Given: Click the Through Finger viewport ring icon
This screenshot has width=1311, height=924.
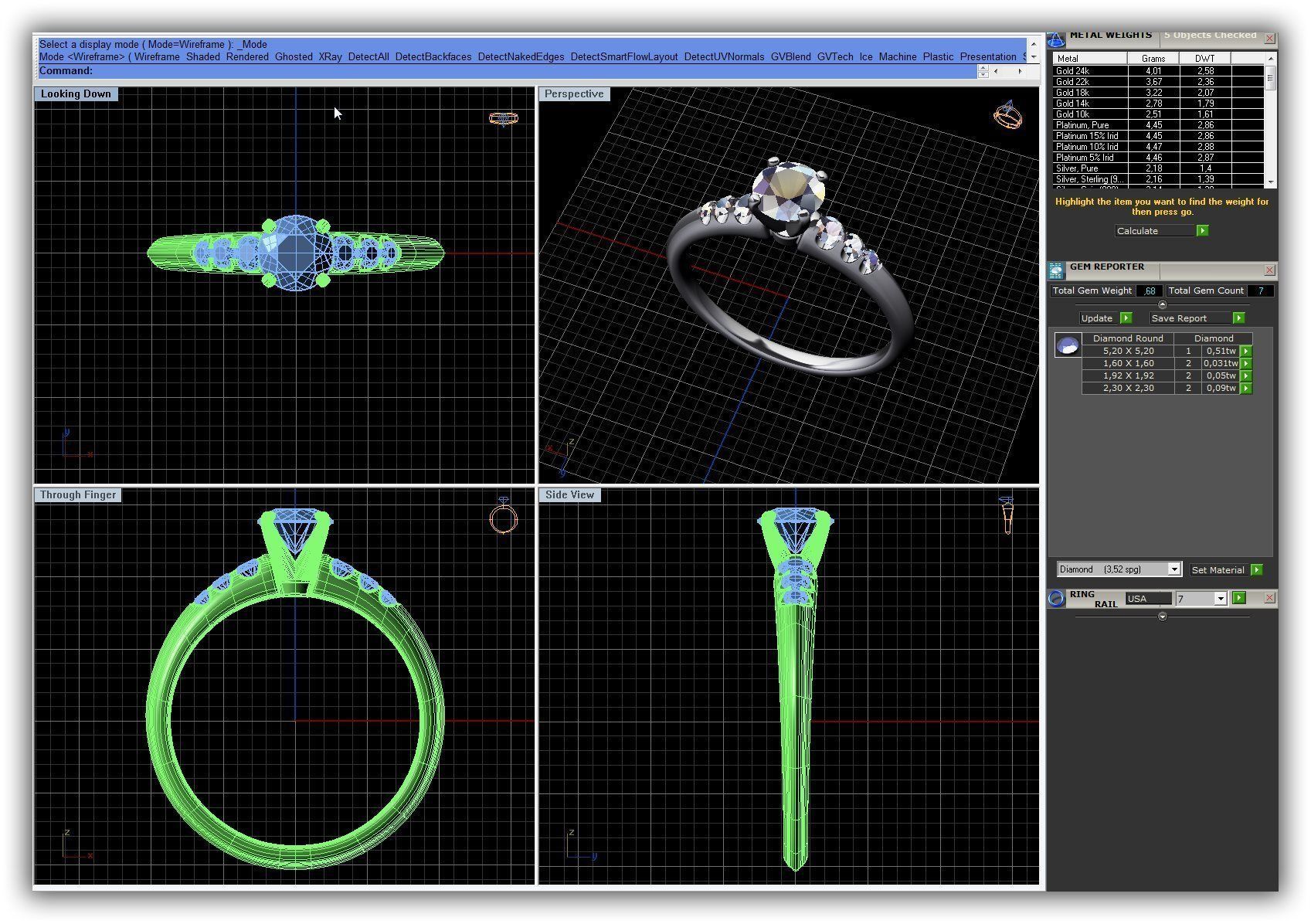Looking at the screenshot, I should point(503,515).
